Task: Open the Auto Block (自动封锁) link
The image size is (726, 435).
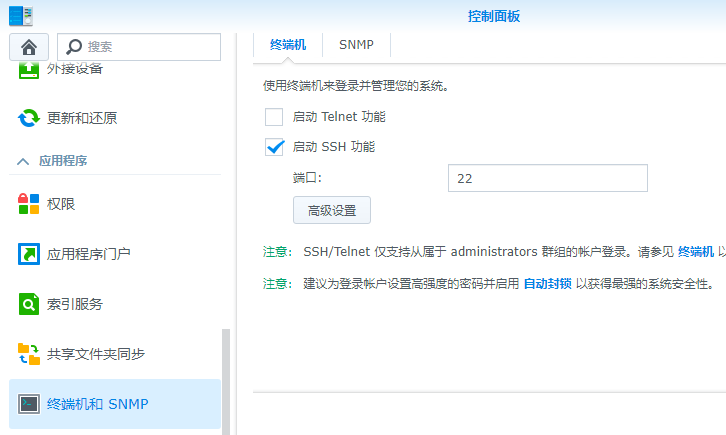Action: 547,284
